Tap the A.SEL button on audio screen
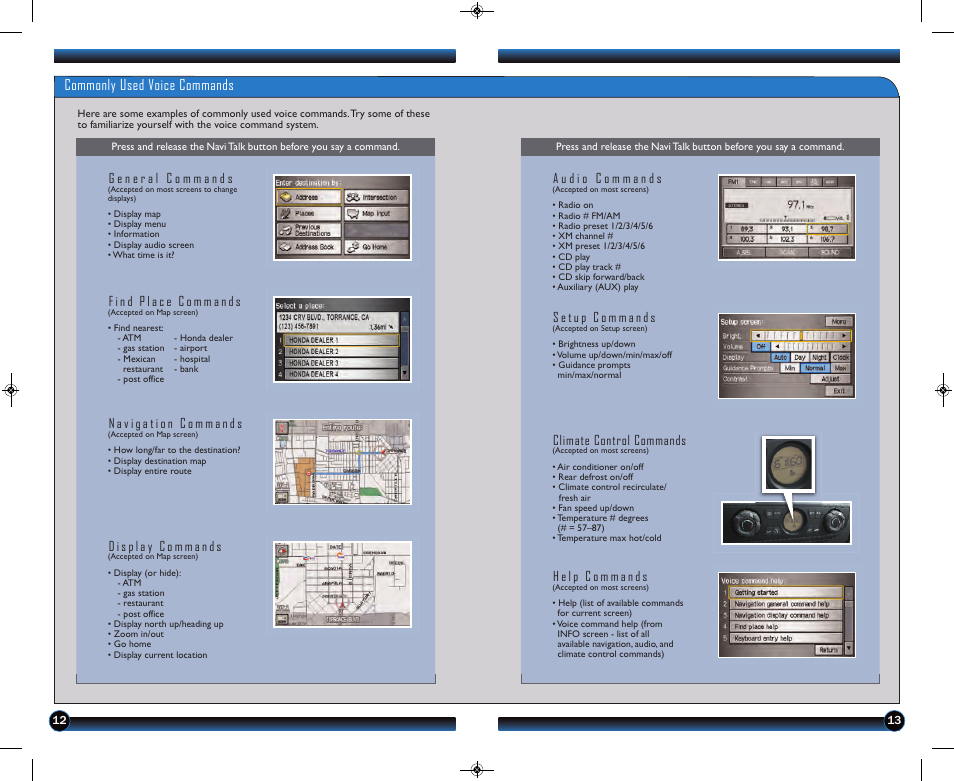The width and height of the screenshot is (954, 781). pyautogui.click(x=743, y=252)
